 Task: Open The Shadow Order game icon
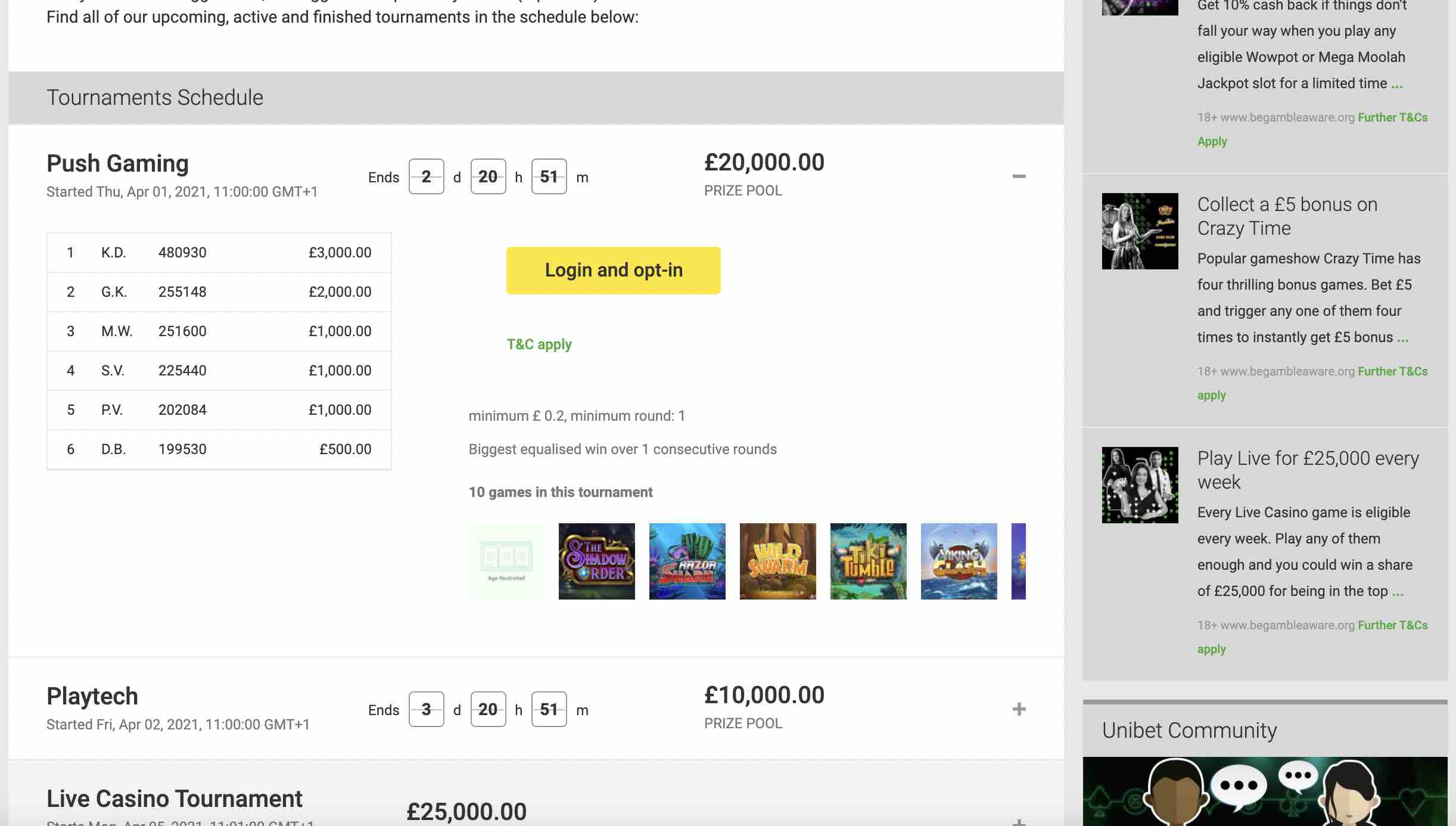click(x=596, y=561)
